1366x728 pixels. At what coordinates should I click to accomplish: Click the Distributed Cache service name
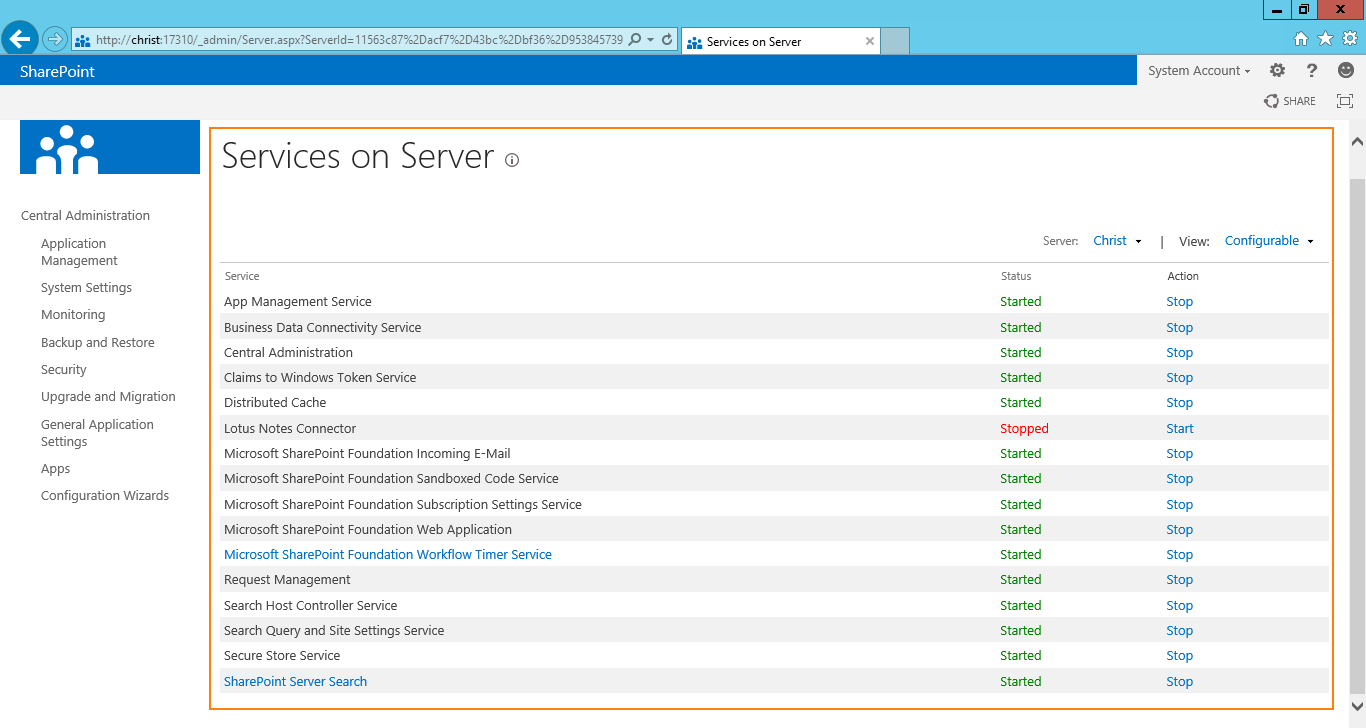pyautogui.click(x=275, y=402)
